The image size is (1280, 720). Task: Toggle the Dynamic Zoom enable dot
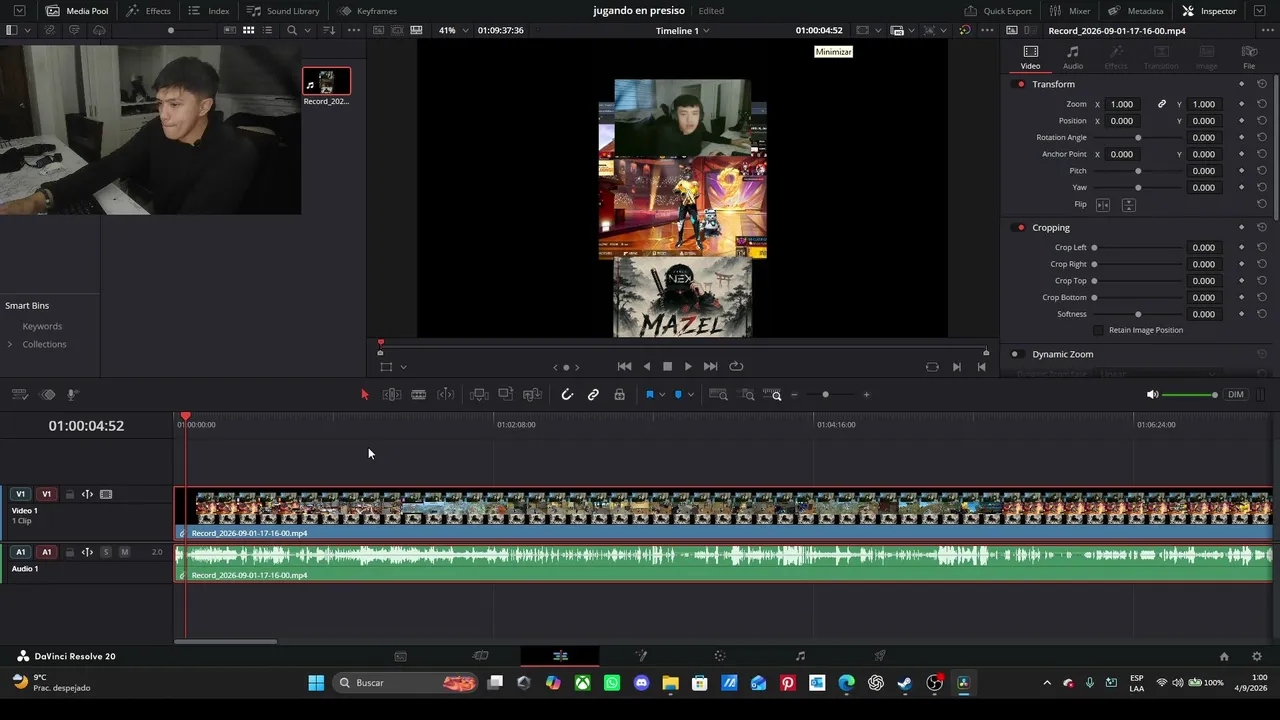coord(1015,354)
